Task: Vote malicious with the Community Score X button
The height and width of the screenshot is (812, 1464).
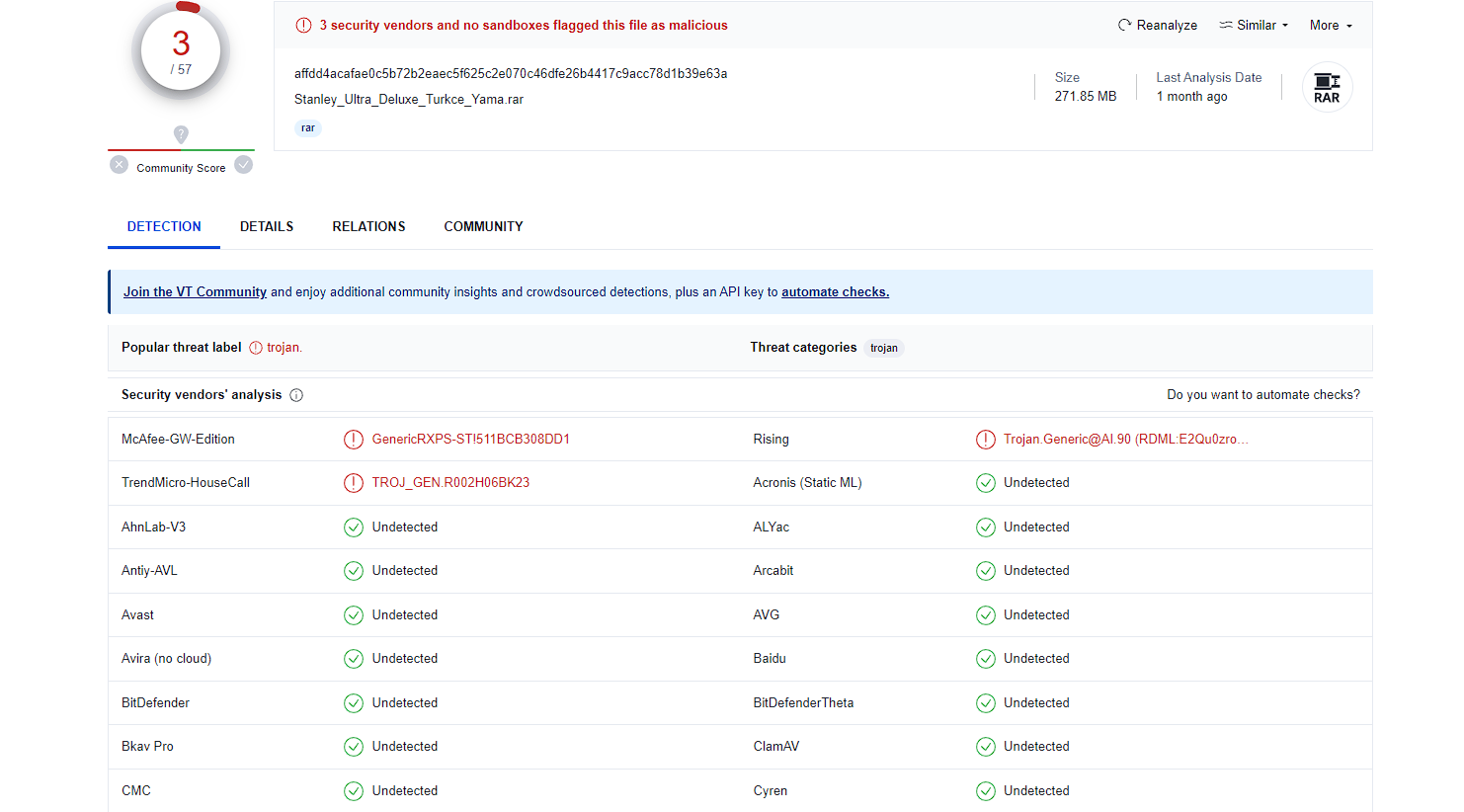Action: click(120, 165)
